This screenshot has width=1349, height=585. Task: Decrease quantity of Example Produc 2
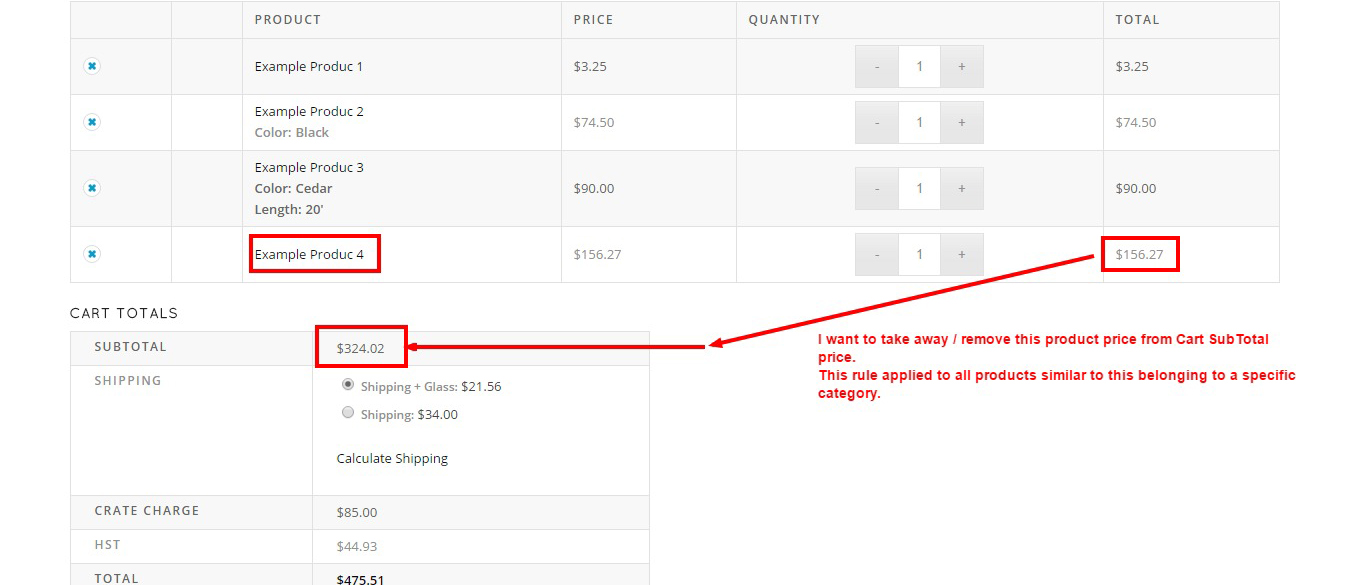tap(877, 123)
